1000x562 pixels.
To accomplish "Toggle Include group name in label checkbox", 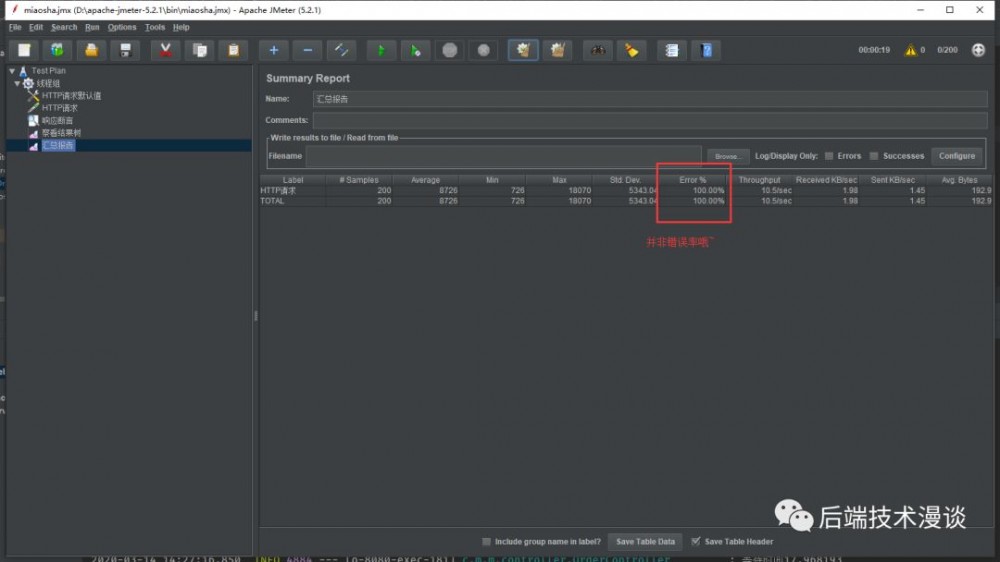I will coord(486,542).
